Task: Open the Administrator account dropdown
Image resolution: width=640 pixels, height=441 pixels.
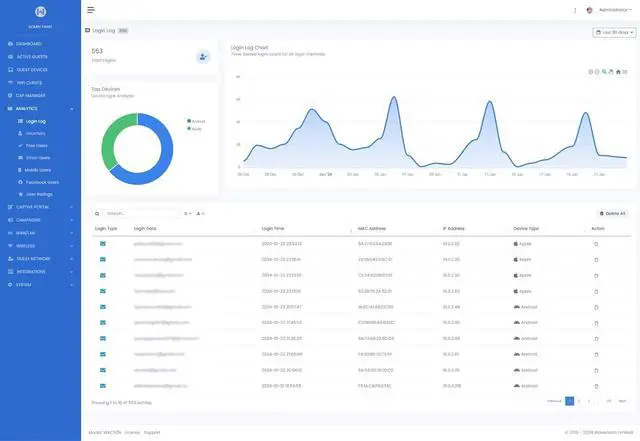Action: pos(614,10)
